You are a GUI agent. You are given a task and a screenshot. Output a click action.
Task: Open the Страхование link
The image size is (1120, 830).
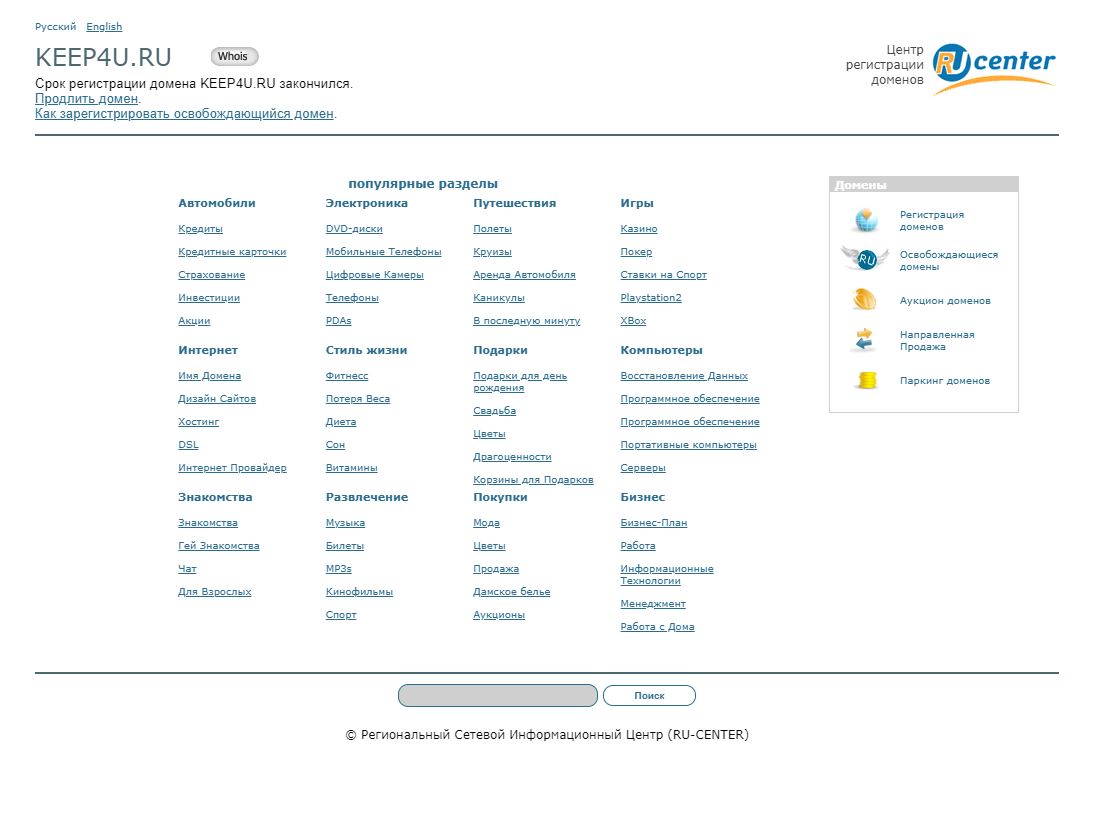pos(211,274)
